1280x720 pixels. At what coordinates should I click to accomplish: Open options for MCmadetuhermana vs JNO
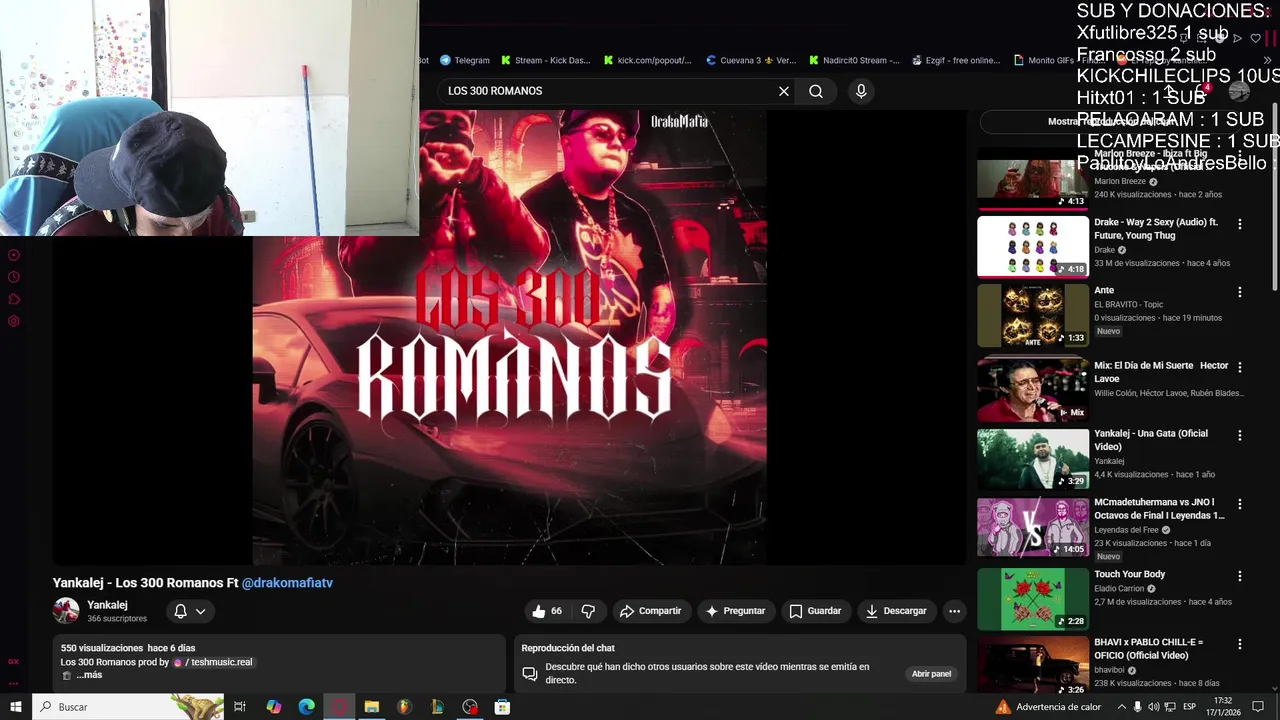(1240, 504)
